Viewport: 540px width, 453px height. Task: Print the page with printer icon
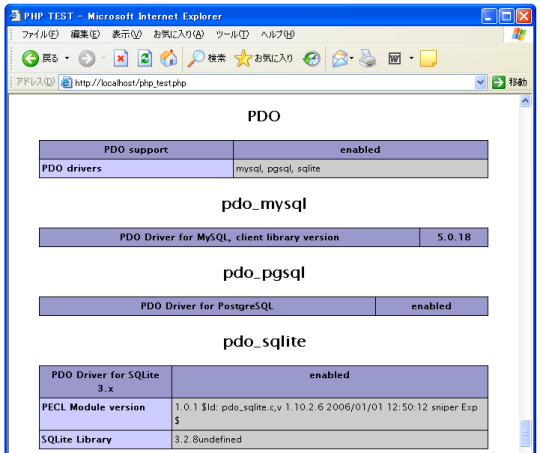click(x=368, y=58)
